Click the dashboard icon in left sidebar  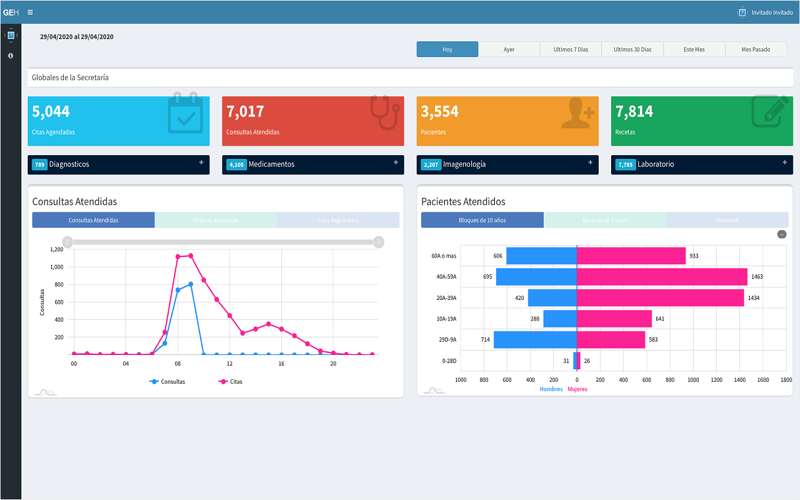pos(11,35)
